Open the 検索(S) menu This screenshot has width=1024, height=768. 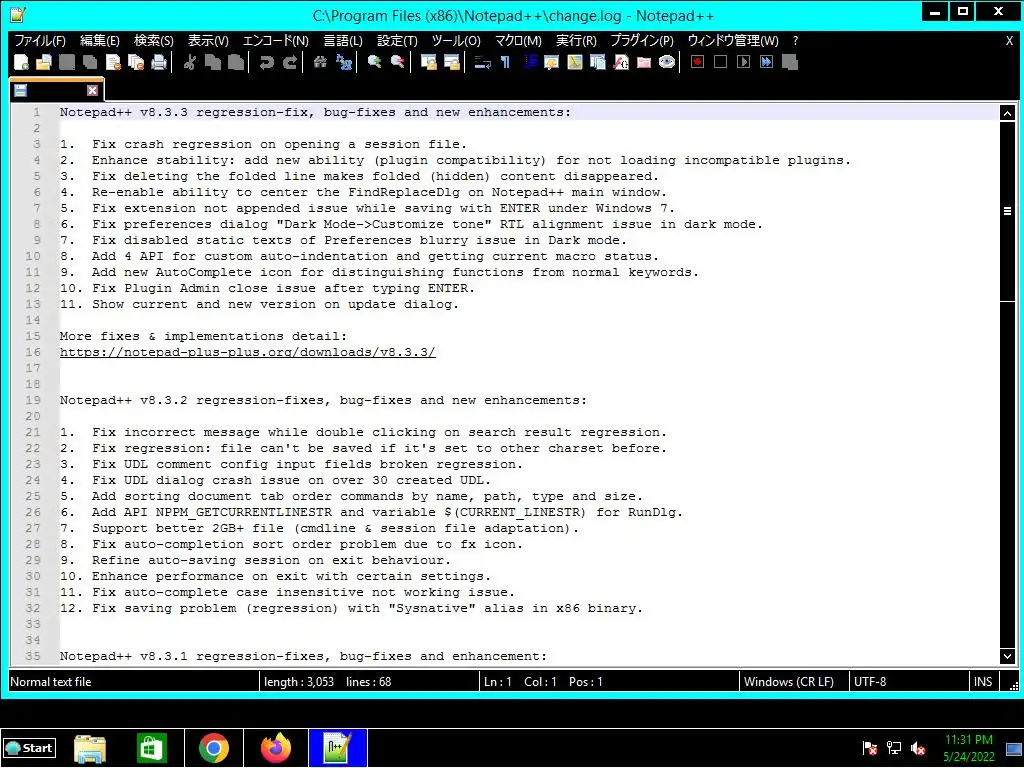(153, 40)
